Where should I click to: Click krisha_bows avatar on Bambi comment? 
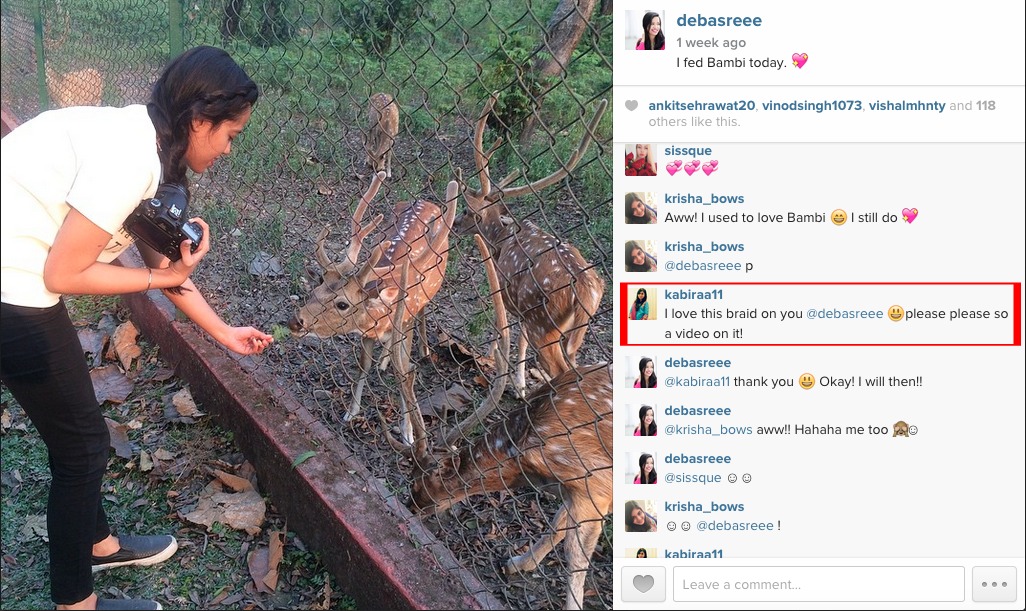click(x=641, y=208)
